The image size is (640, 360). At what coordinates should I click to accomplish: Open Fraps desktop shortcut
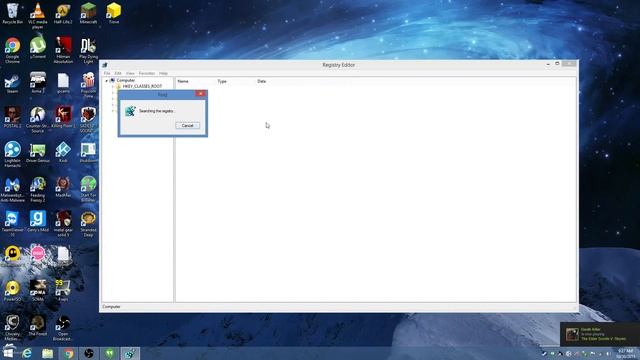coord(63,291)
